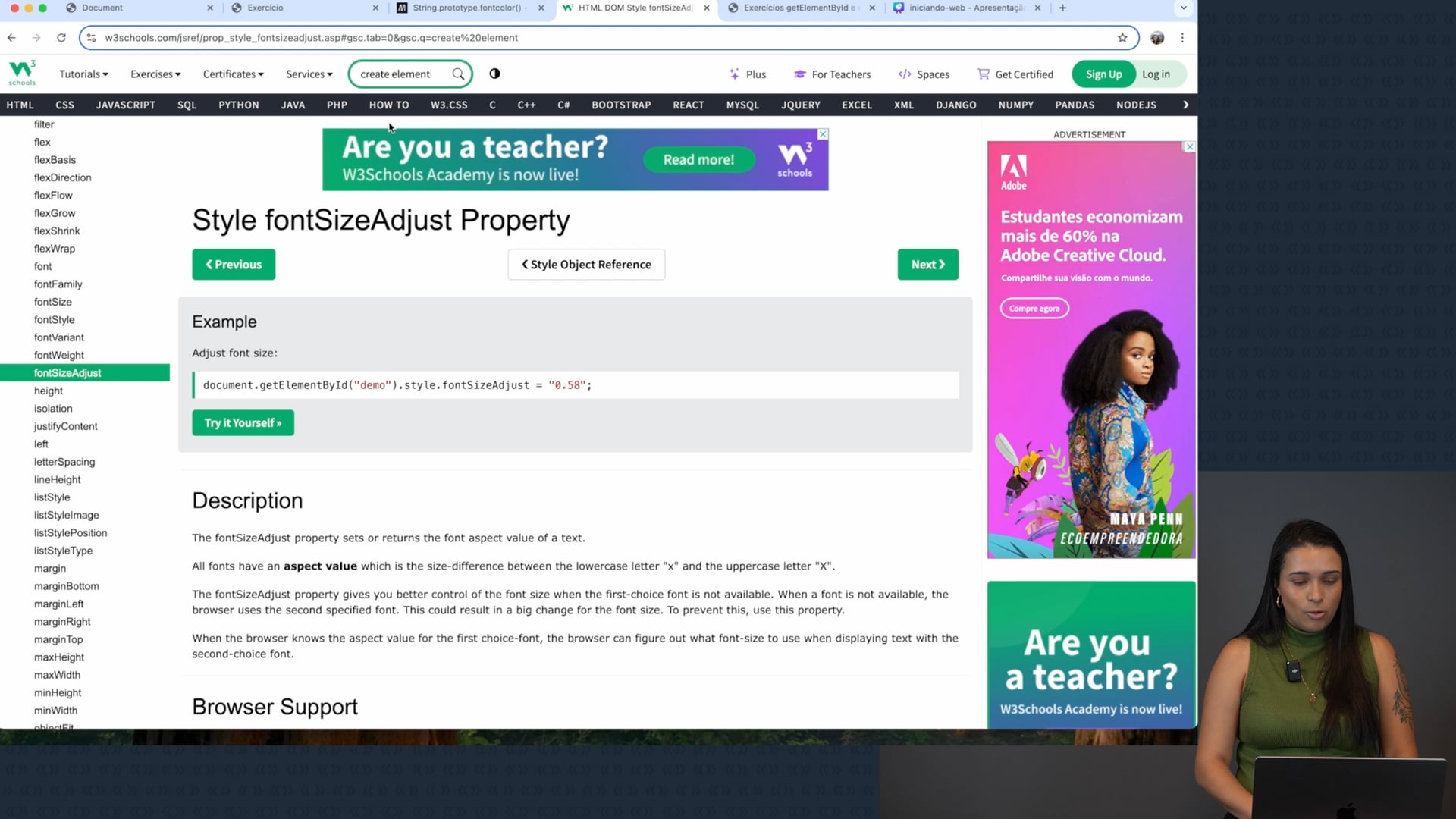Open the browser three-dot menu
1456x819 pixels.
[x=1182, y=38]
